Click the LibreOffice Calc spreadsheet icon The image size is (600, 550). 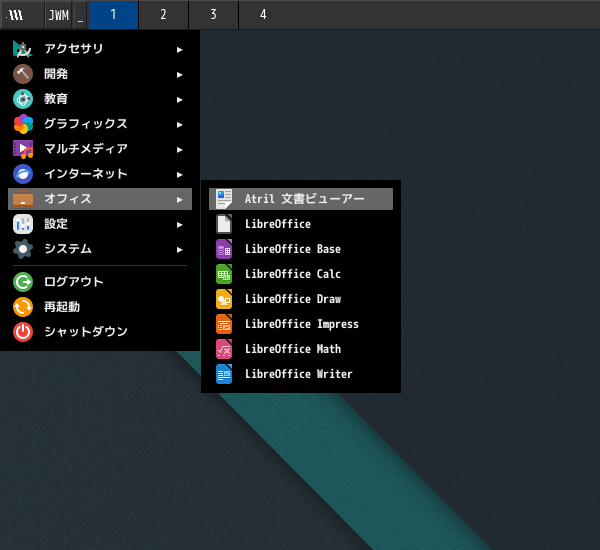(x=224, y=274)
